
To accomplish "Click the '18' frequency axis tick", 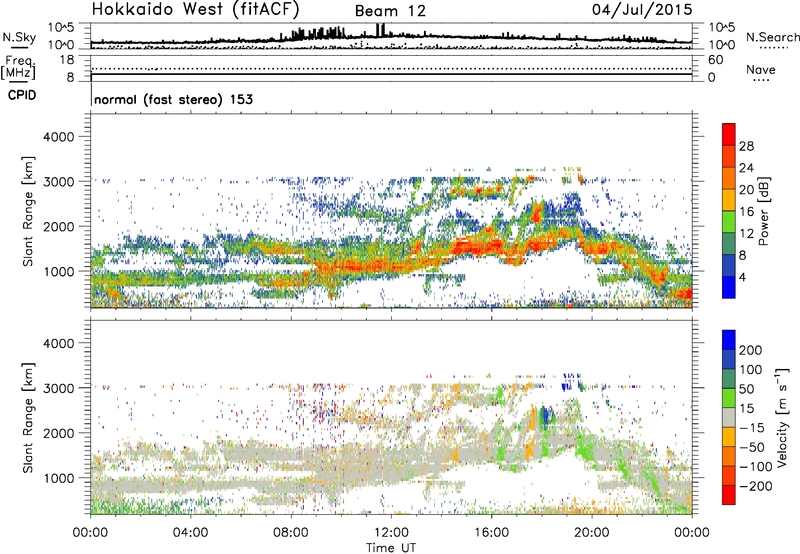I will pyautogui.click(x=67, y=60).
